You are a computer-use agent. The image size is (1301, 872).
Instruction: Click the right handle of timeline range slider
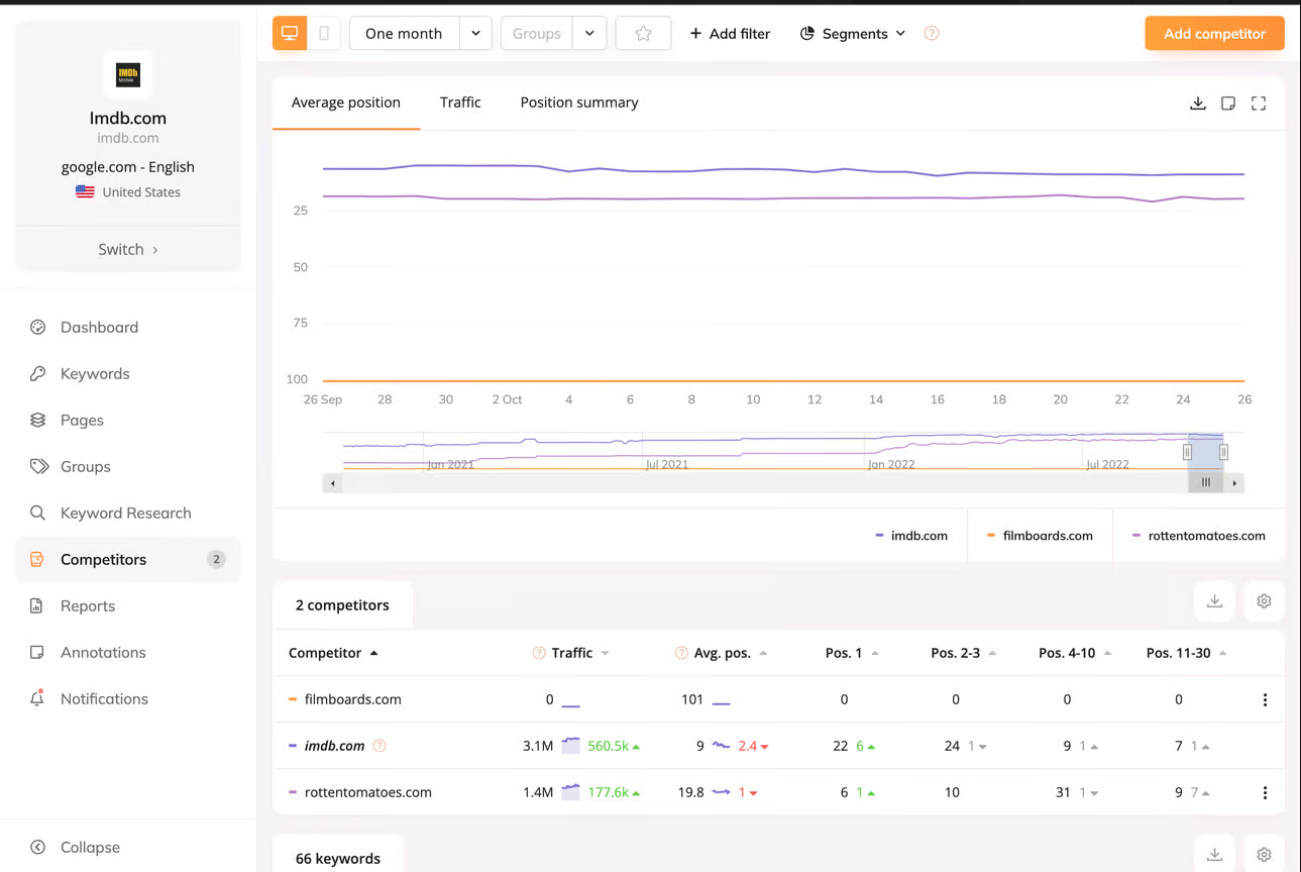[1223, 452]
